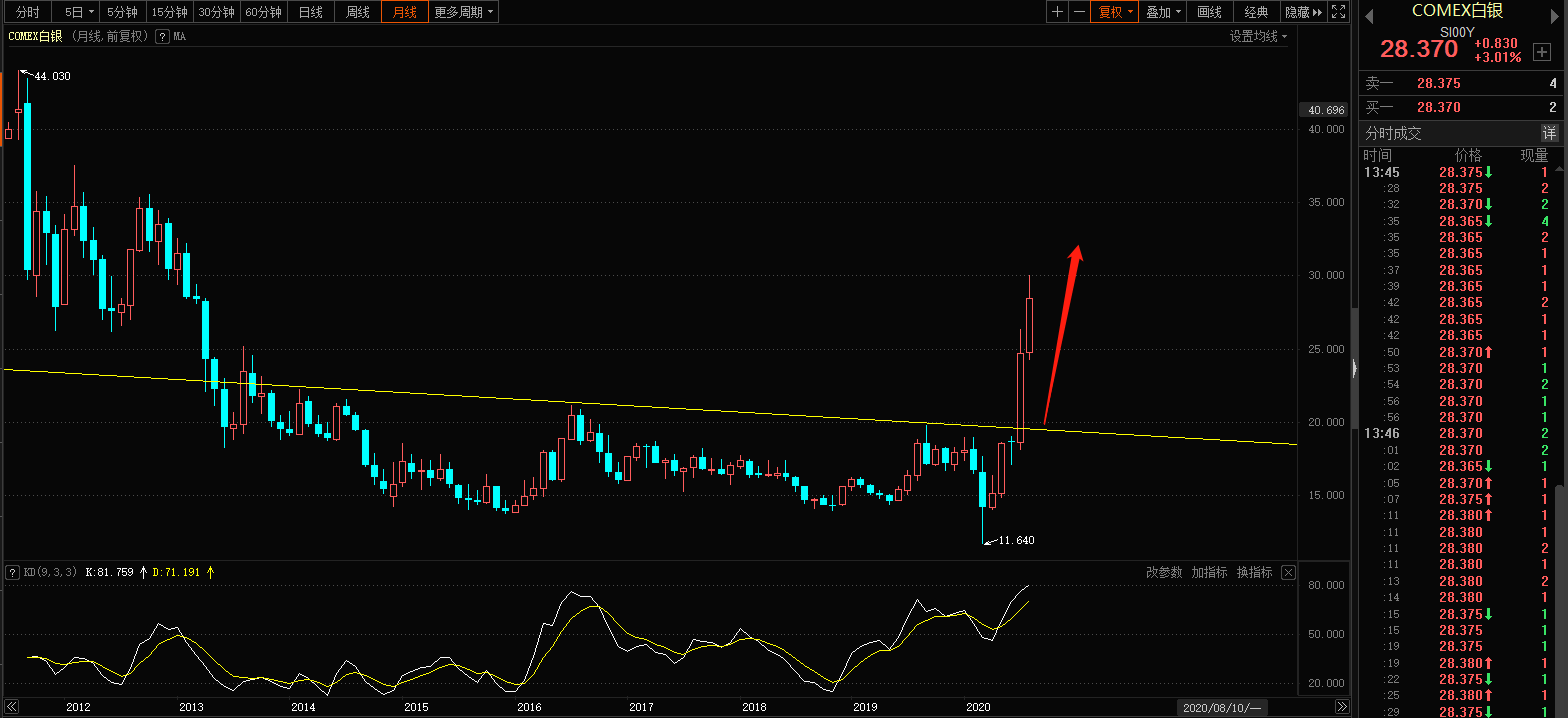The height and width of the screenshot is (718, 1568).
Task: Expand 更多周期 period dropdown
Action: tap(463, 12)
